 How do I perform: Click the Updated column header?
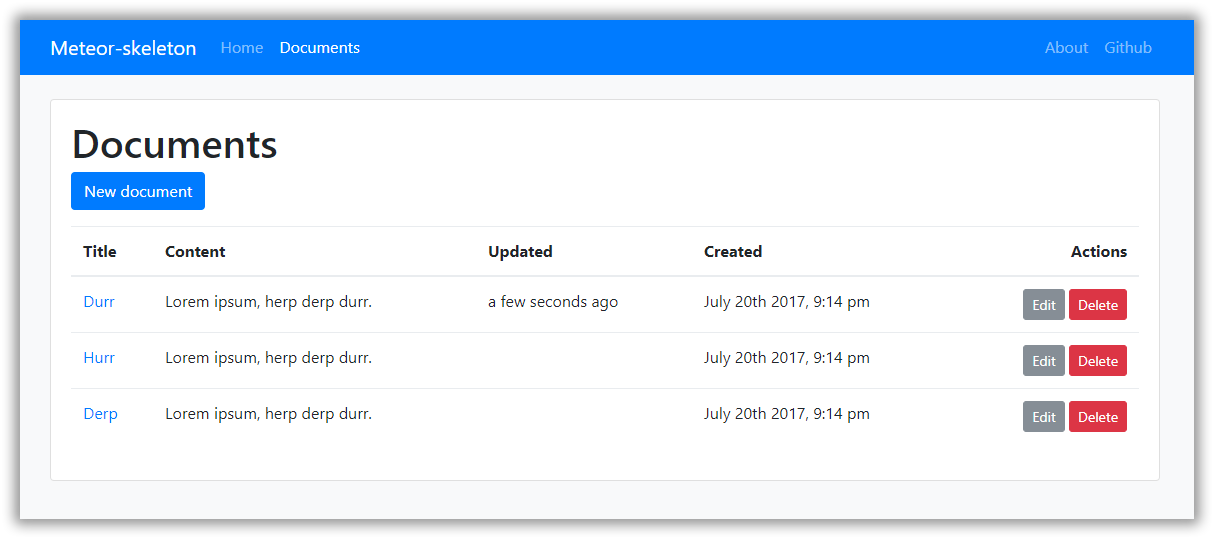point(520,252)
